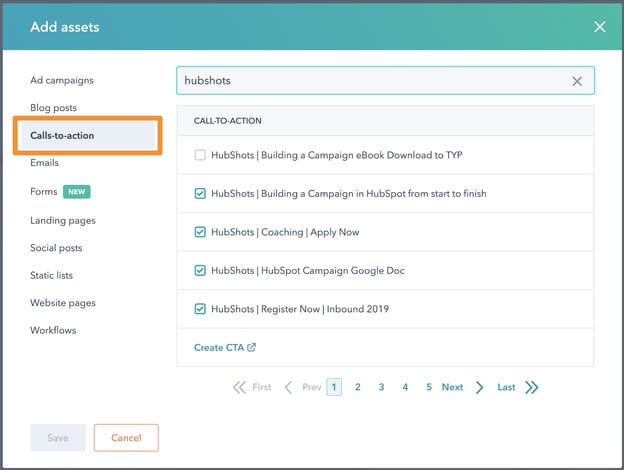The width and height of the screenshot is (624, 470).
Task: Uncheck HubShots Coaching Apply Now checkbox
Action: (200, 232)
